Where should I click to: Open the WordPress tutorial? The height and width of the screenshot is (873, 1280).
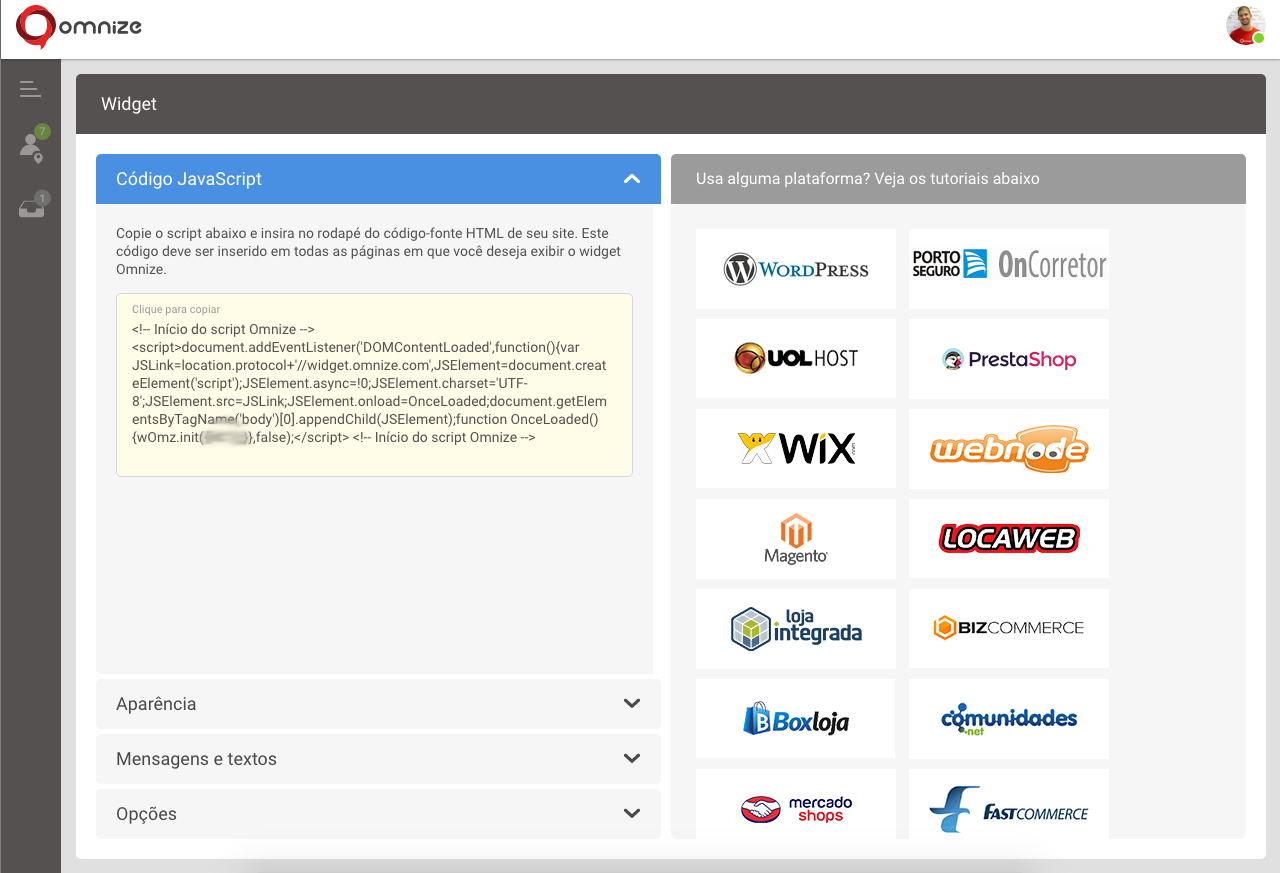796,269
